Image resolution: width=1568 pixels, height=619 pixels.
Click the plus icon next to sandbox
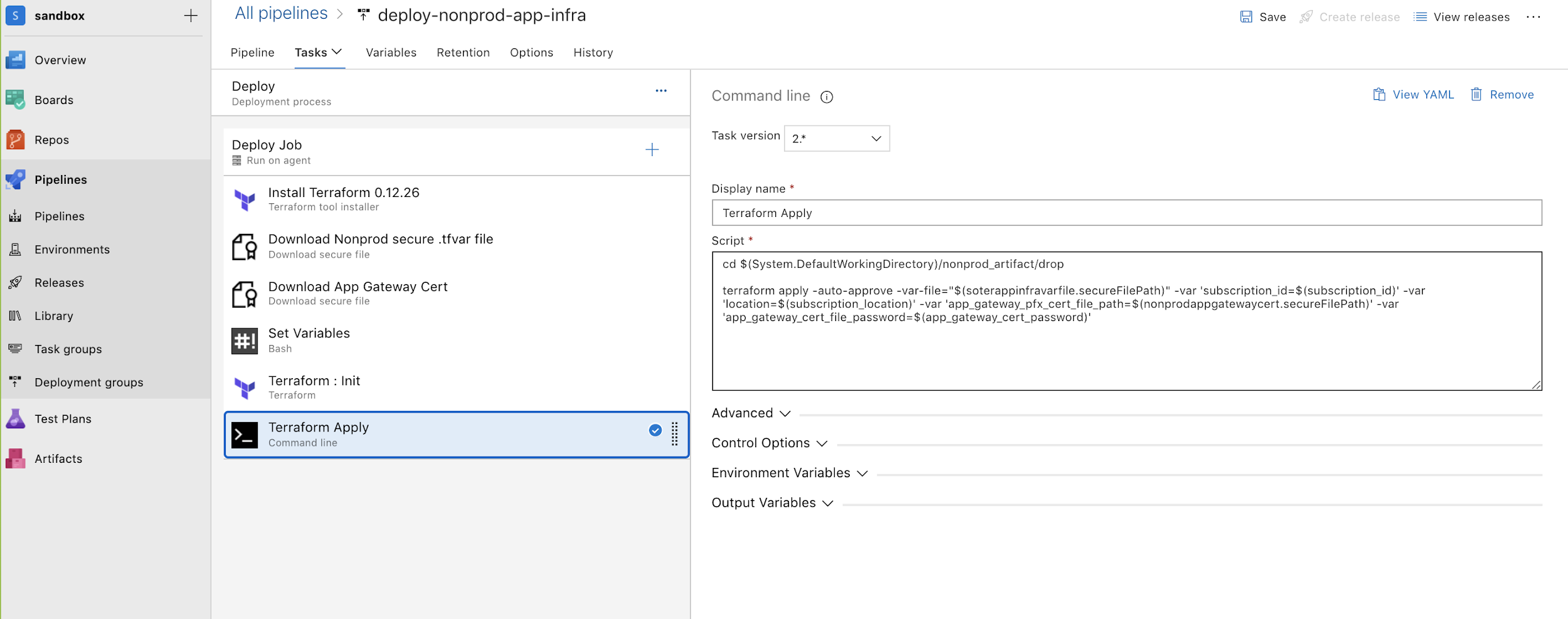(x=191, y=16)
